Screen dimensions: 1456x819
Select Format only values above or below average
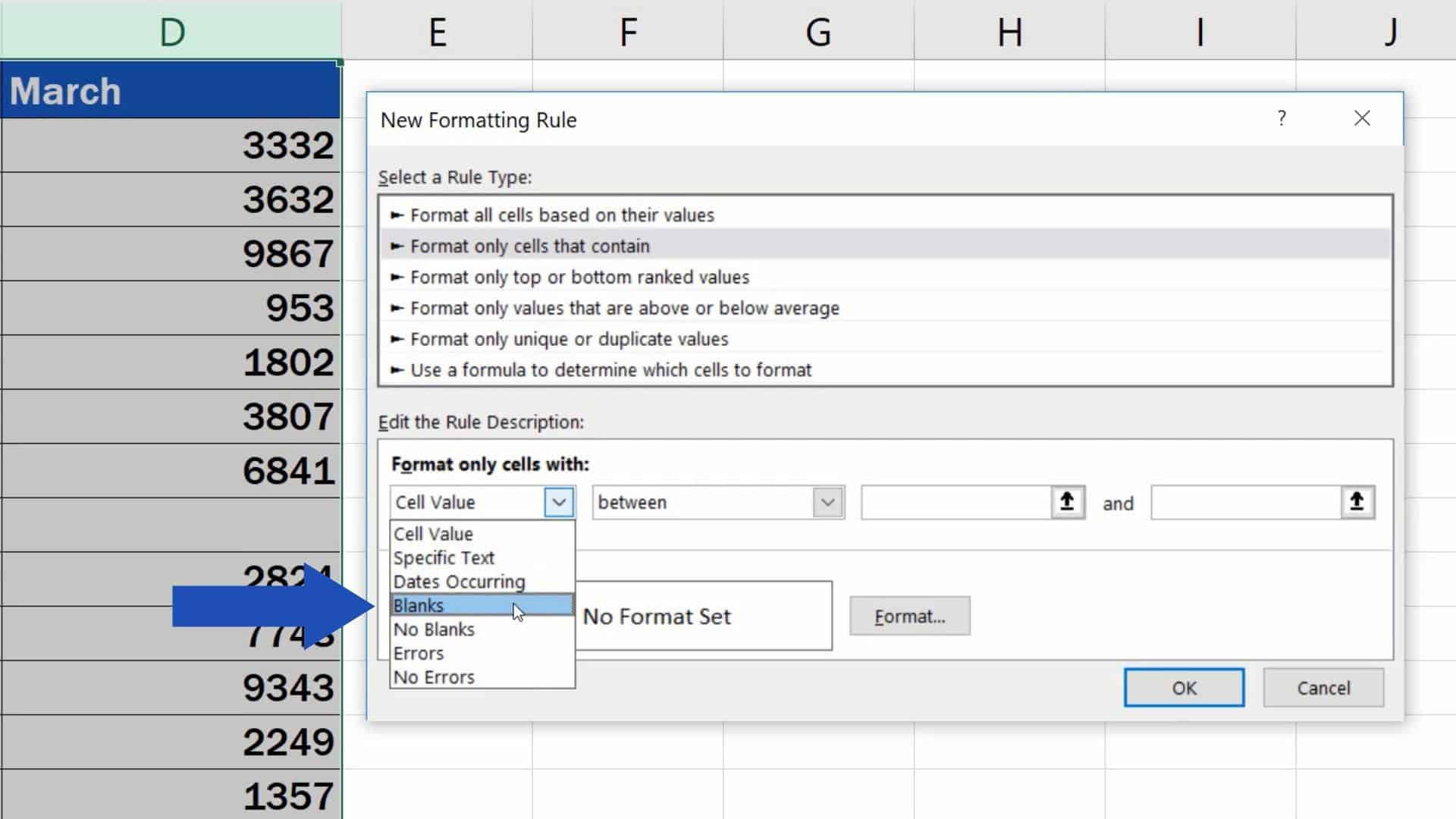[x=624, y=308]
